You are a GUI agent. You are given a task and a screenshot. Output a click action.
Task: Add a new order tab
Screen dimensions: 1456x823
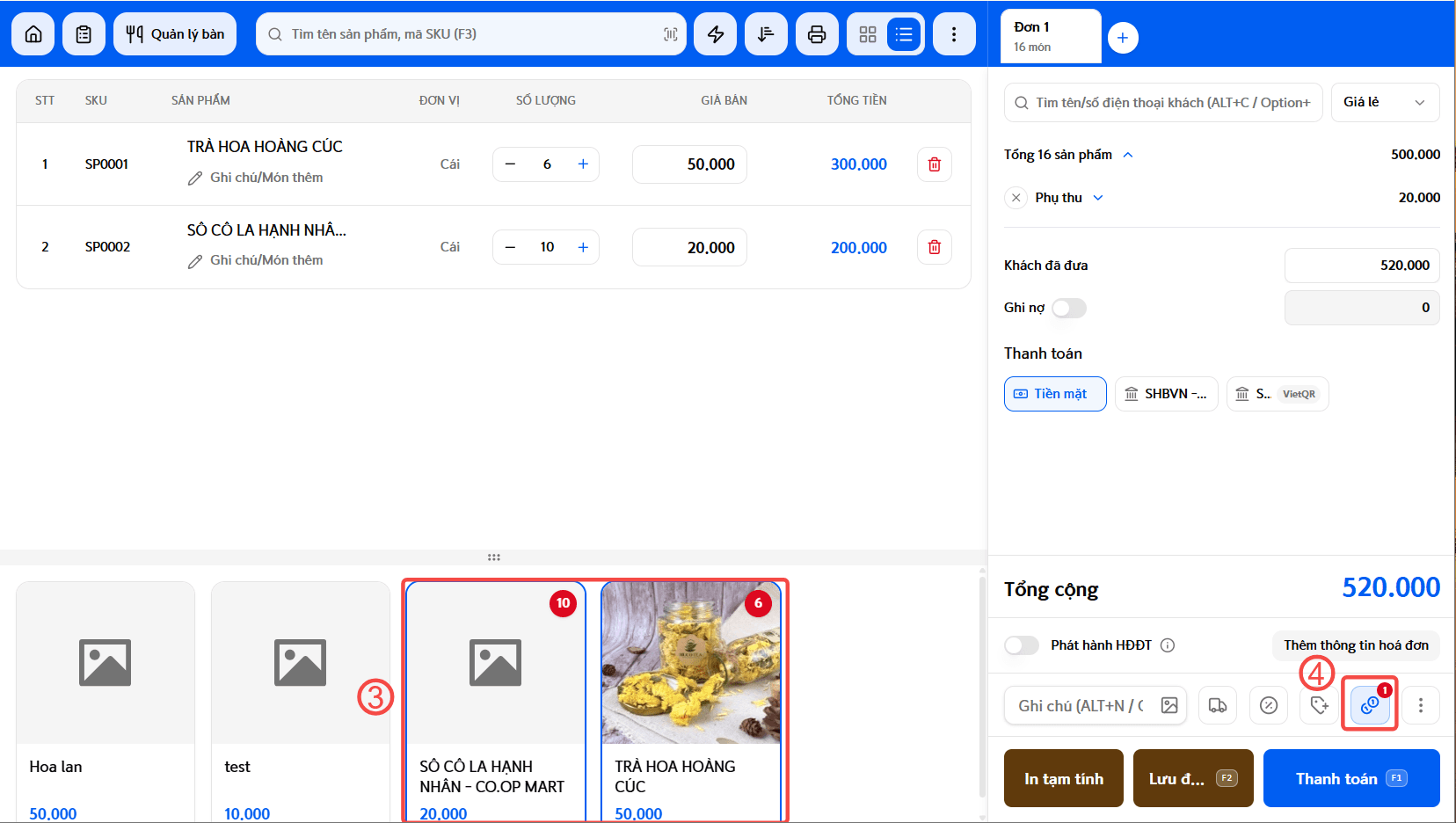[x=1123, y=38]
